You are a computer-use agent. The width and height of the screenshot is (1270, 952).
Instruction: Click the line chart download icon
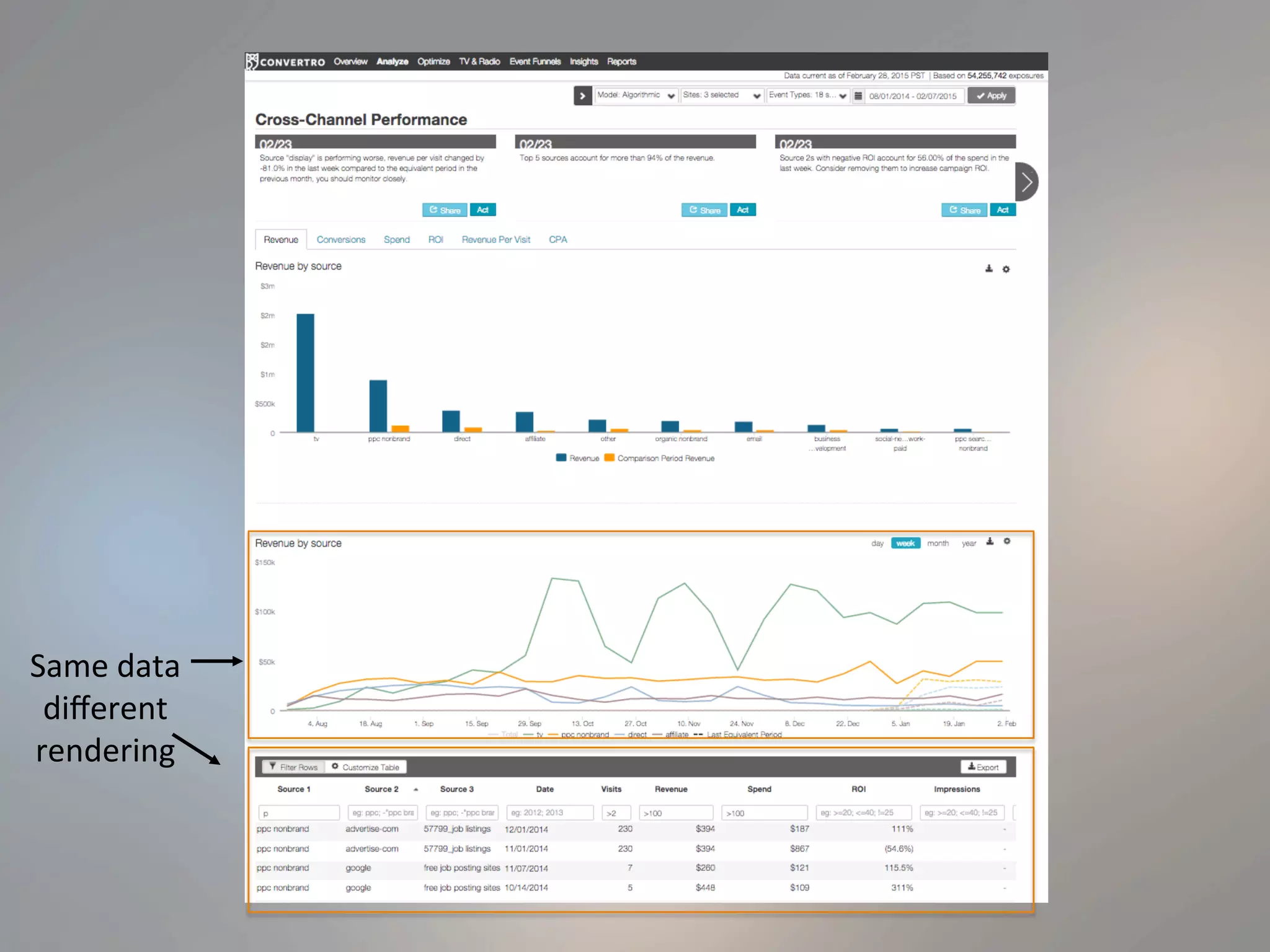[x=990, y=542]
